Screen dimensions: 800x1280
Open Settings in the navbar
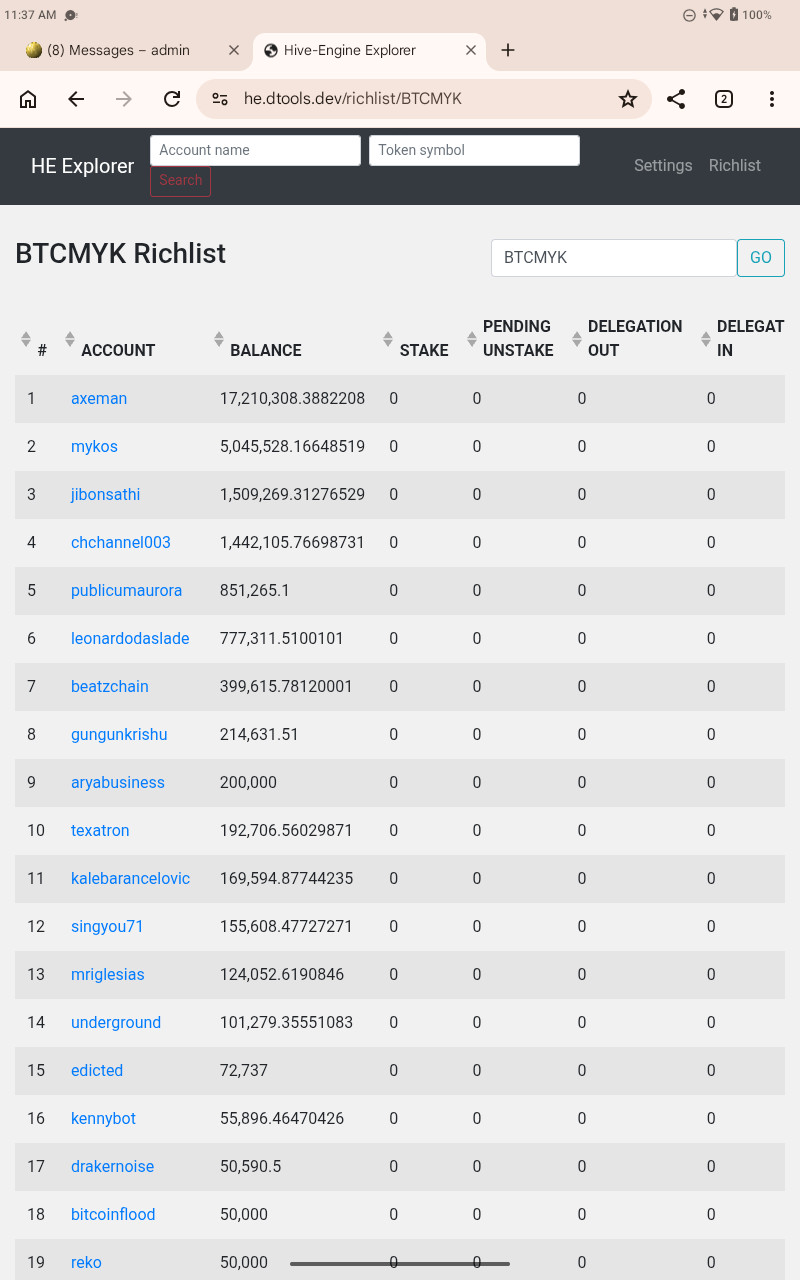(x=663, y=166)
